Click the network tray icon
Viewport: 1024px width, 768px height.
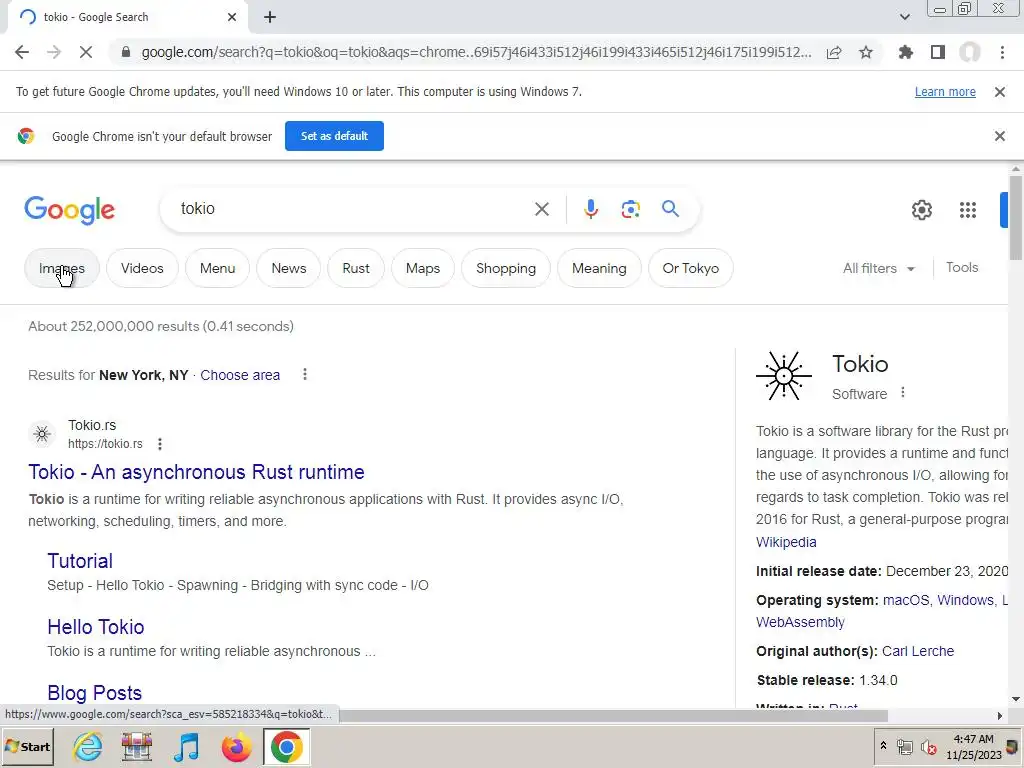point(904,746)
